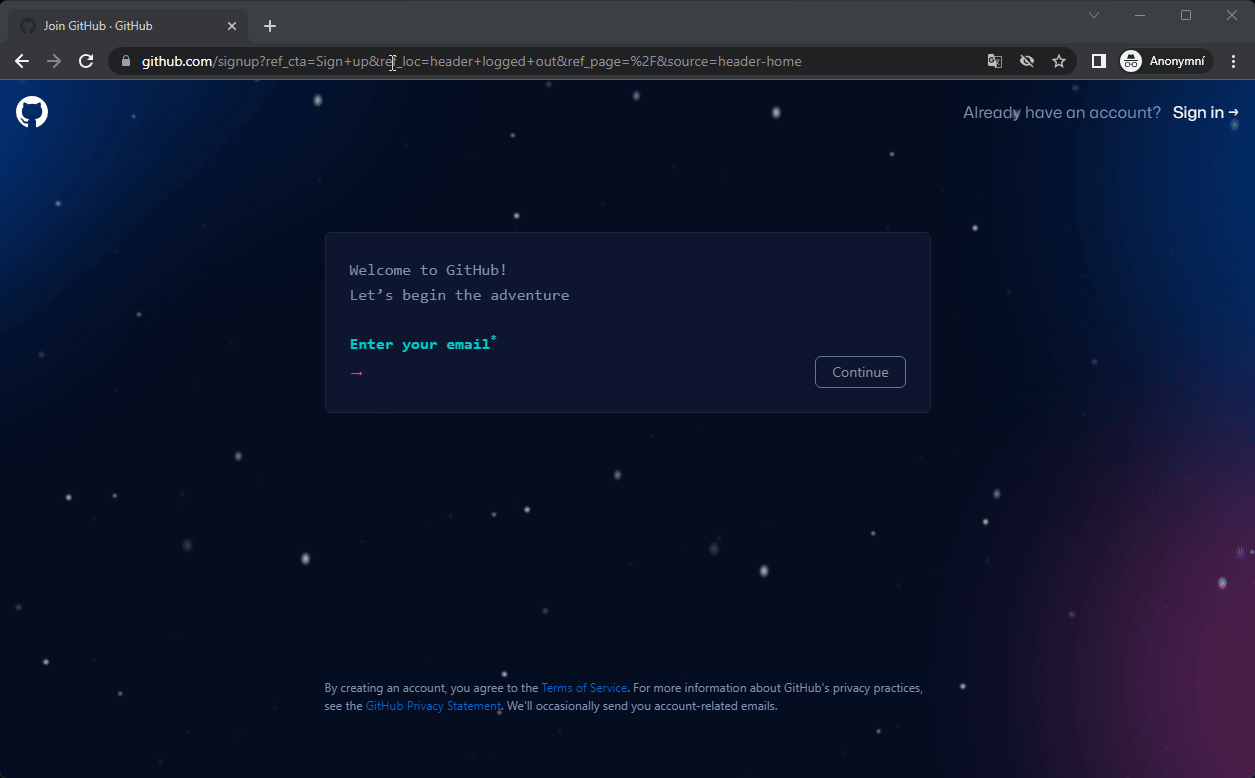Screen dimensions: 1255x778
Task: Click the forward navigation arrow
Action: pos(54,61)
